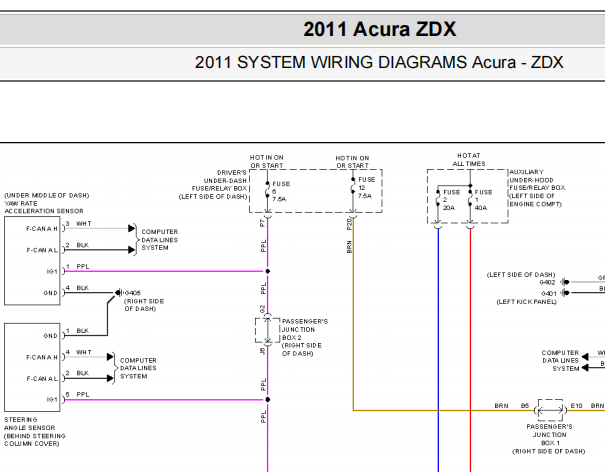Viewport: 605px width, 472px height.
Task: Click the 'PASSENGER'S JUNCTION BOX 1' label
Action: (x=549, y=435)
